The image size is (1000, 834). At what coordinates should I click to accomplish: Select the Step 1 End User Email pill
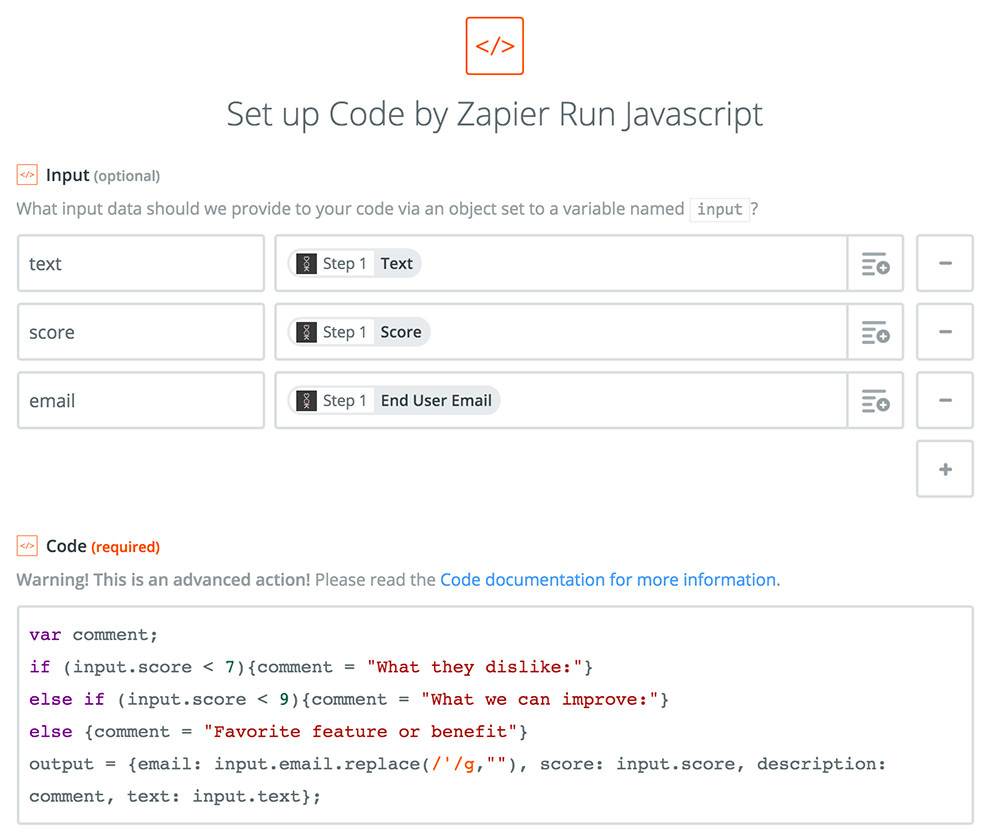pyautogui.click(x=394, y=401)
